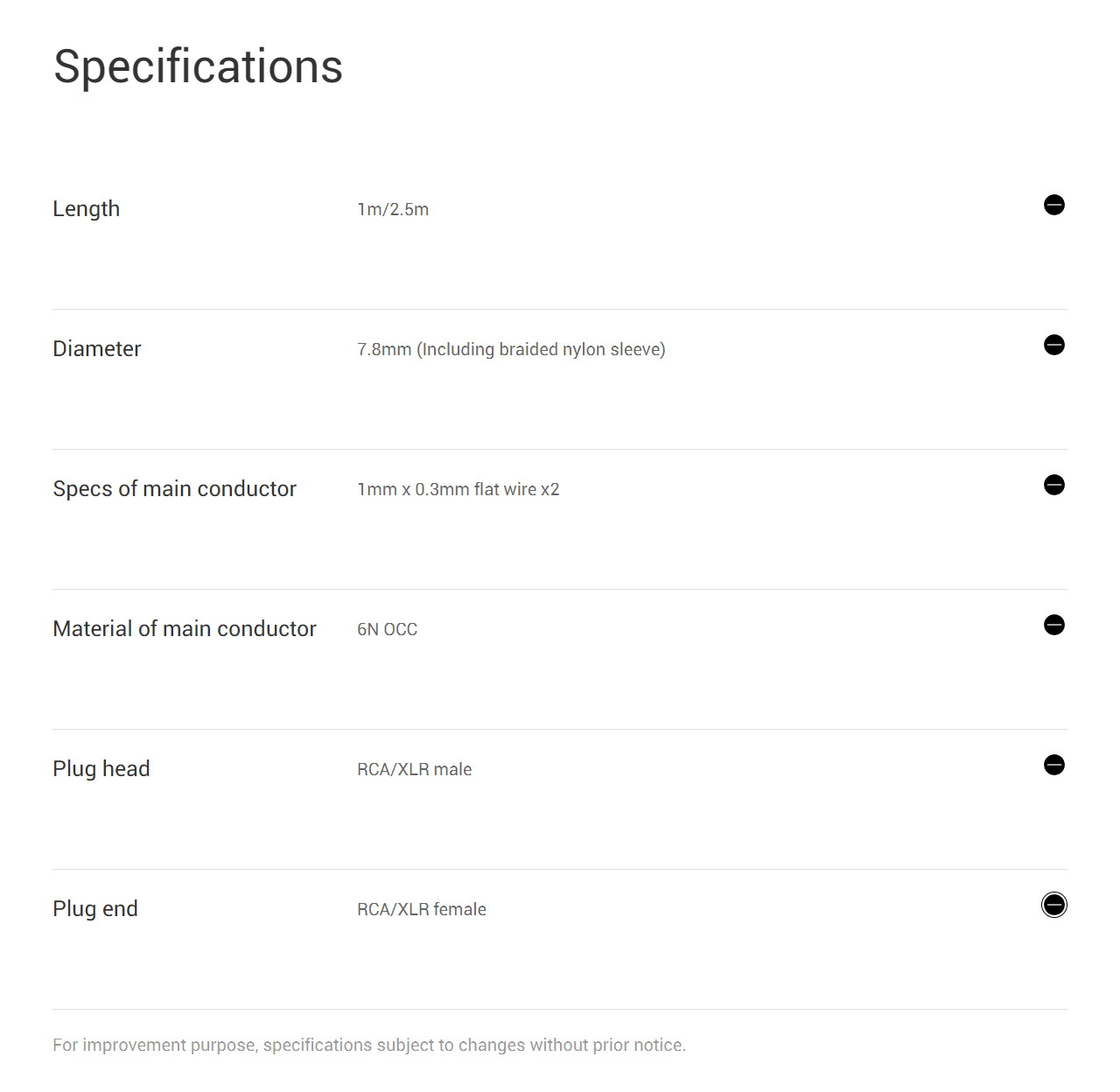Click the RCA/XLR male value
Image resolution: width=1120 pixels, height=1092 pixels.
tap(414, 769)
